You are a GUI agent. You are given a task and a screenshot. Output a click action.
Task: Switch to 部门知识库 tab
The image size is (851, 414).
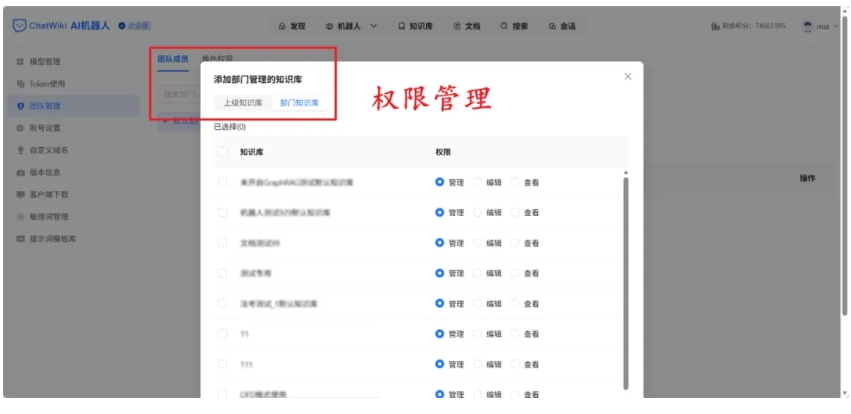pyautogui.click(x=300, y=103)
